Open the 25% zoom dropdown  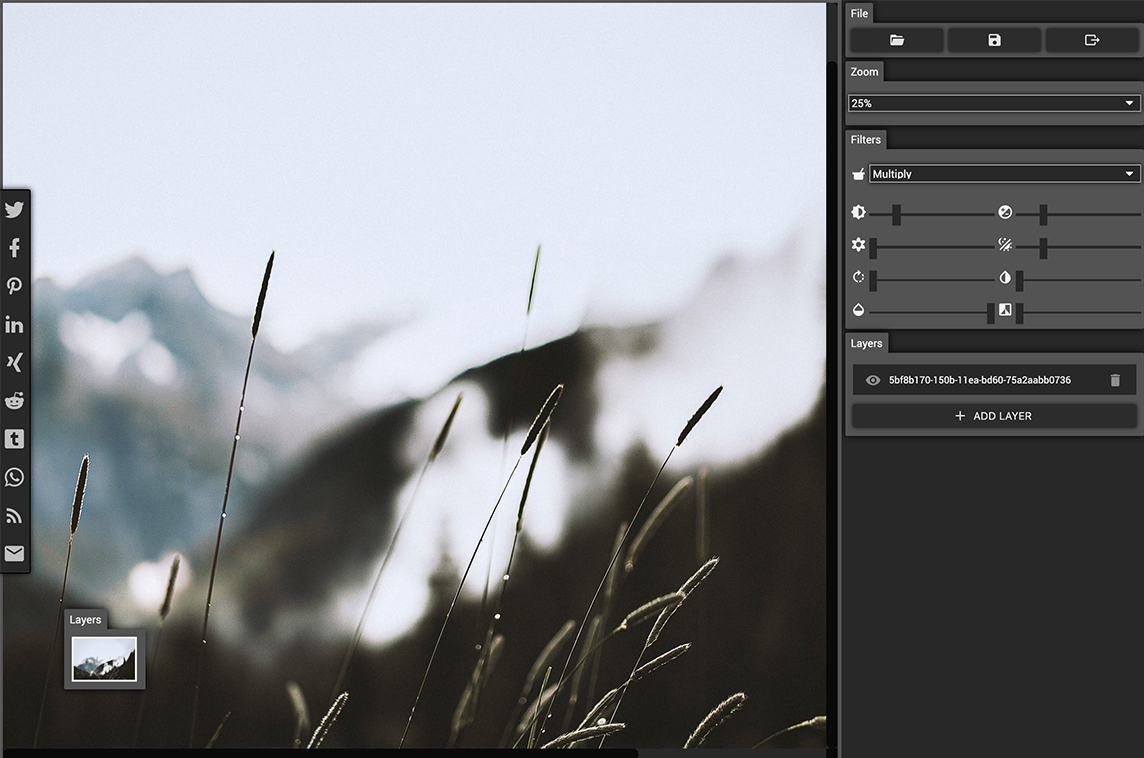[993, 102]
